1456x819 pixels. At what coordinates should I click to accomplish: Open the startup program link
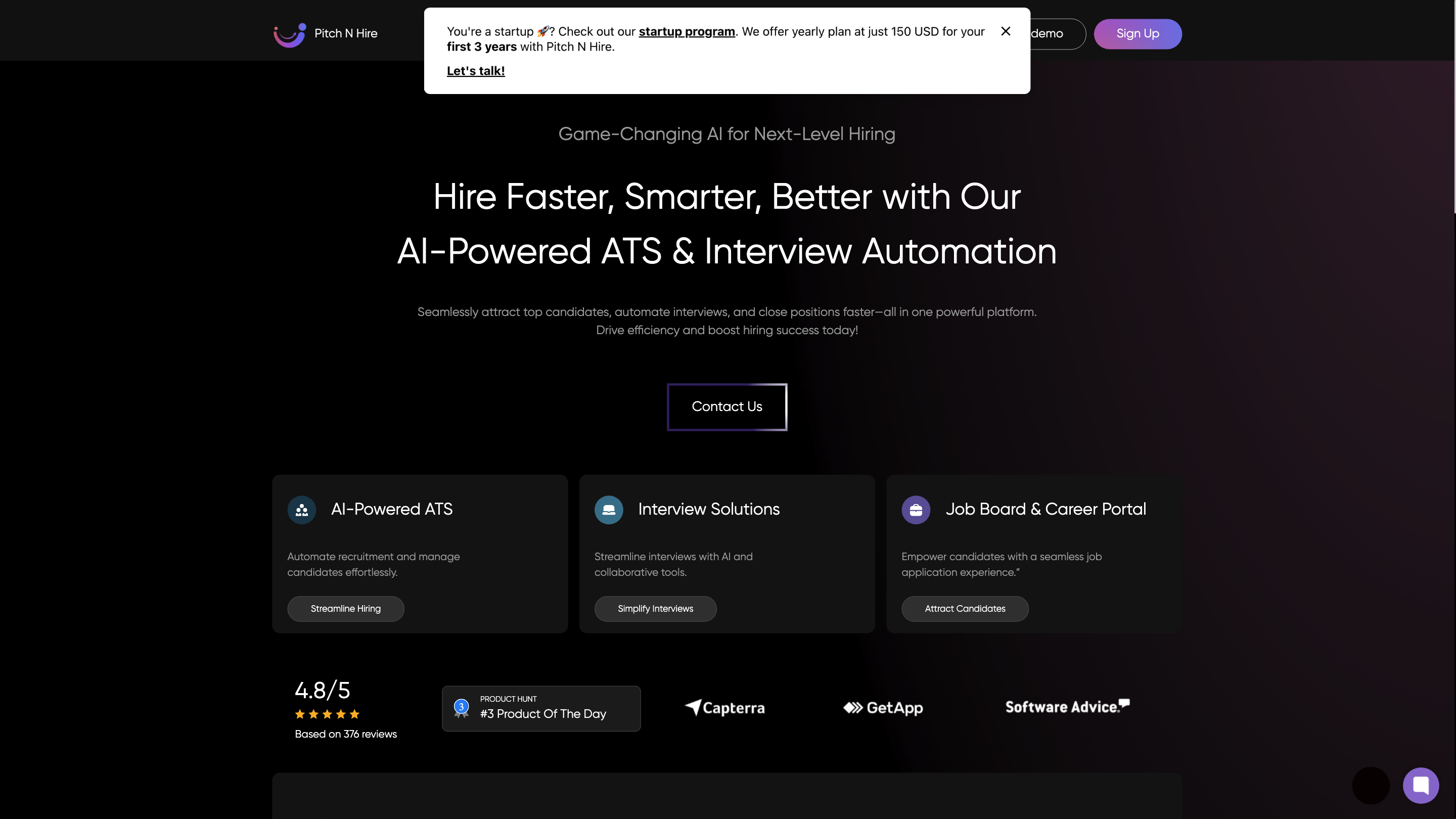pos(687,32)
